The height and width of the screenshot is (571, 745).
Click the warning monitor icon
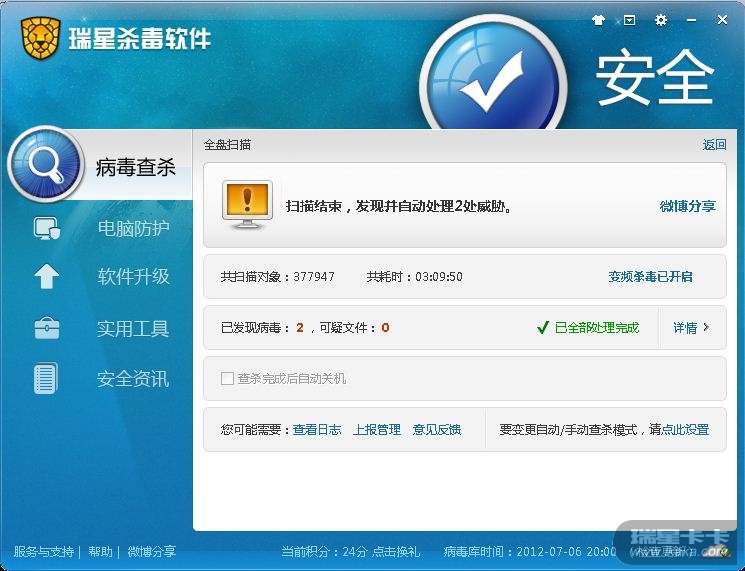pos(247,204)
